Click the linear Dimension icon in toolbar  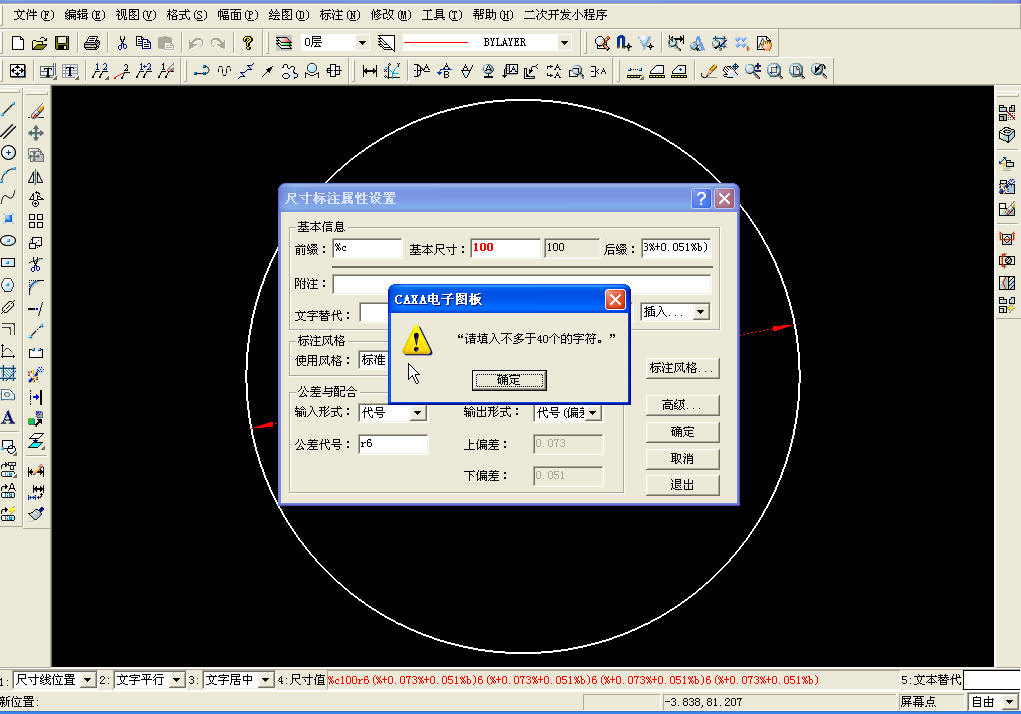click(x=370, y=71)
